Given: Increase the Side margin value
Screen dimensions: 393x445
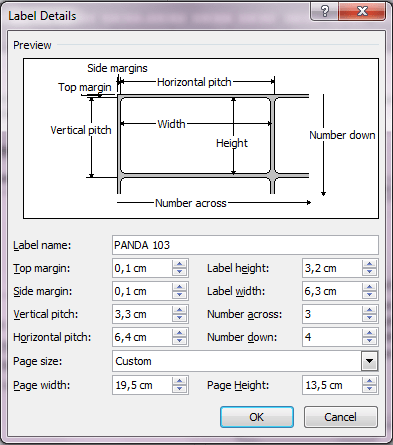Looking at the screenshot, I should pyautogui.click(x=180, y=287).
